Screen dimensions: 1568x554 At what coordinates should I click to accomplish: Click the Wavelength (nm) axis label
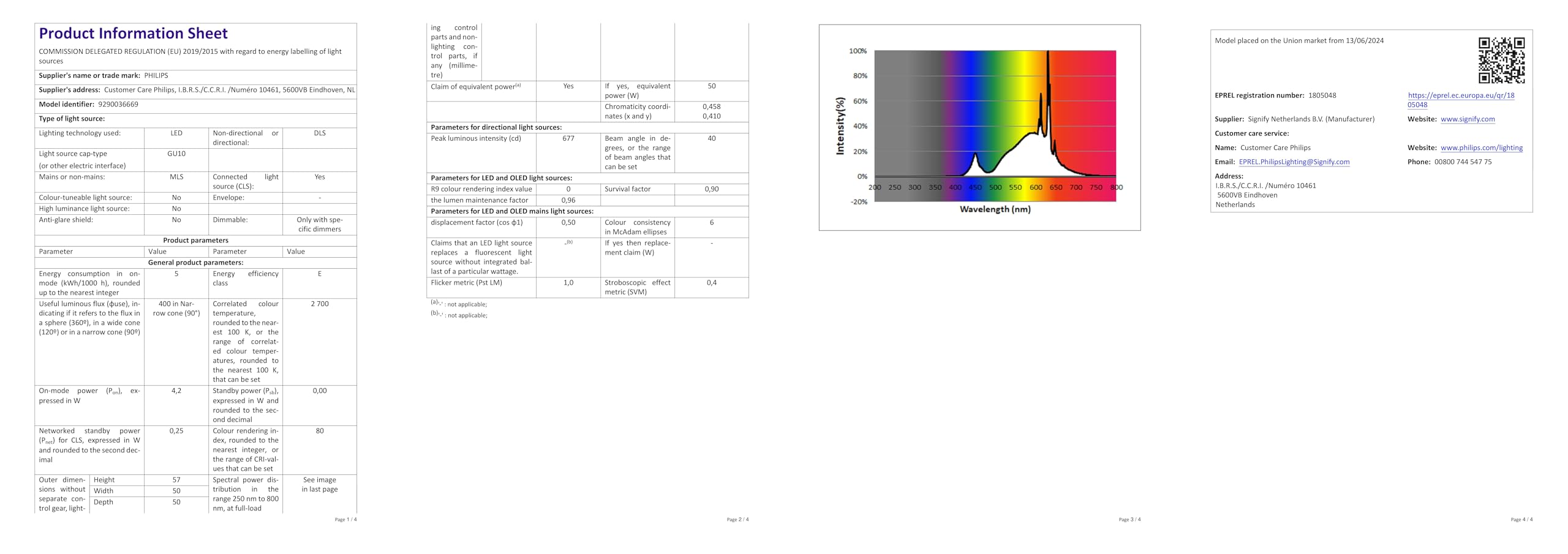coord(995,209)
